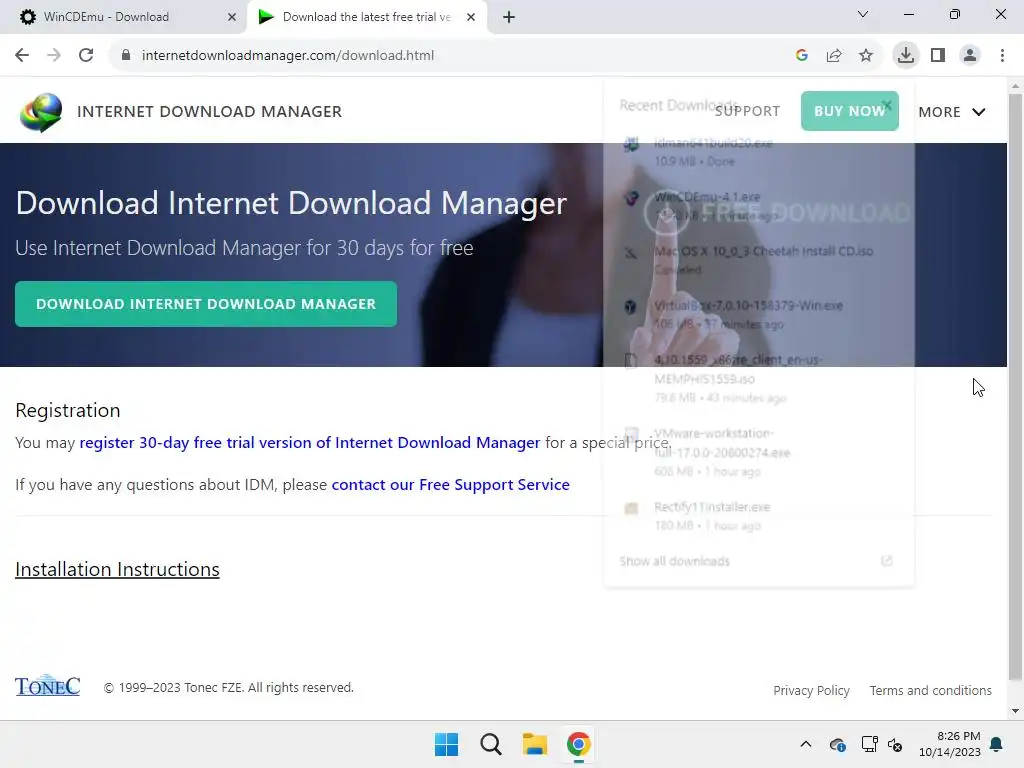View site information lock icon
This screenshot has width=1024, height=768.
[x=126, y=56]
